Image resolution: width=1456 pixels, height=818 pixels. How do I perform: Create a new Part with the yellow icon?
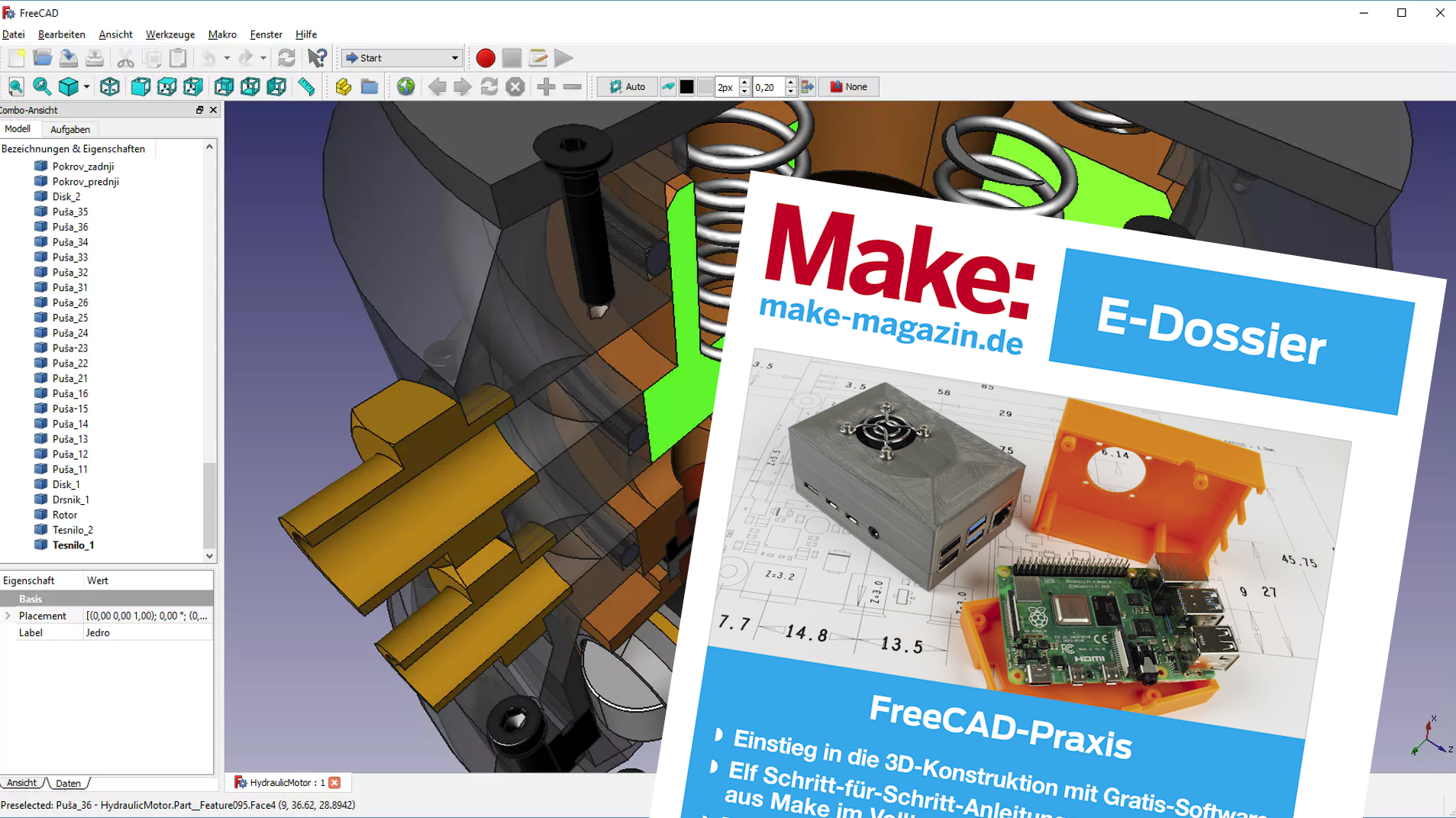click(x=344, y=87)
